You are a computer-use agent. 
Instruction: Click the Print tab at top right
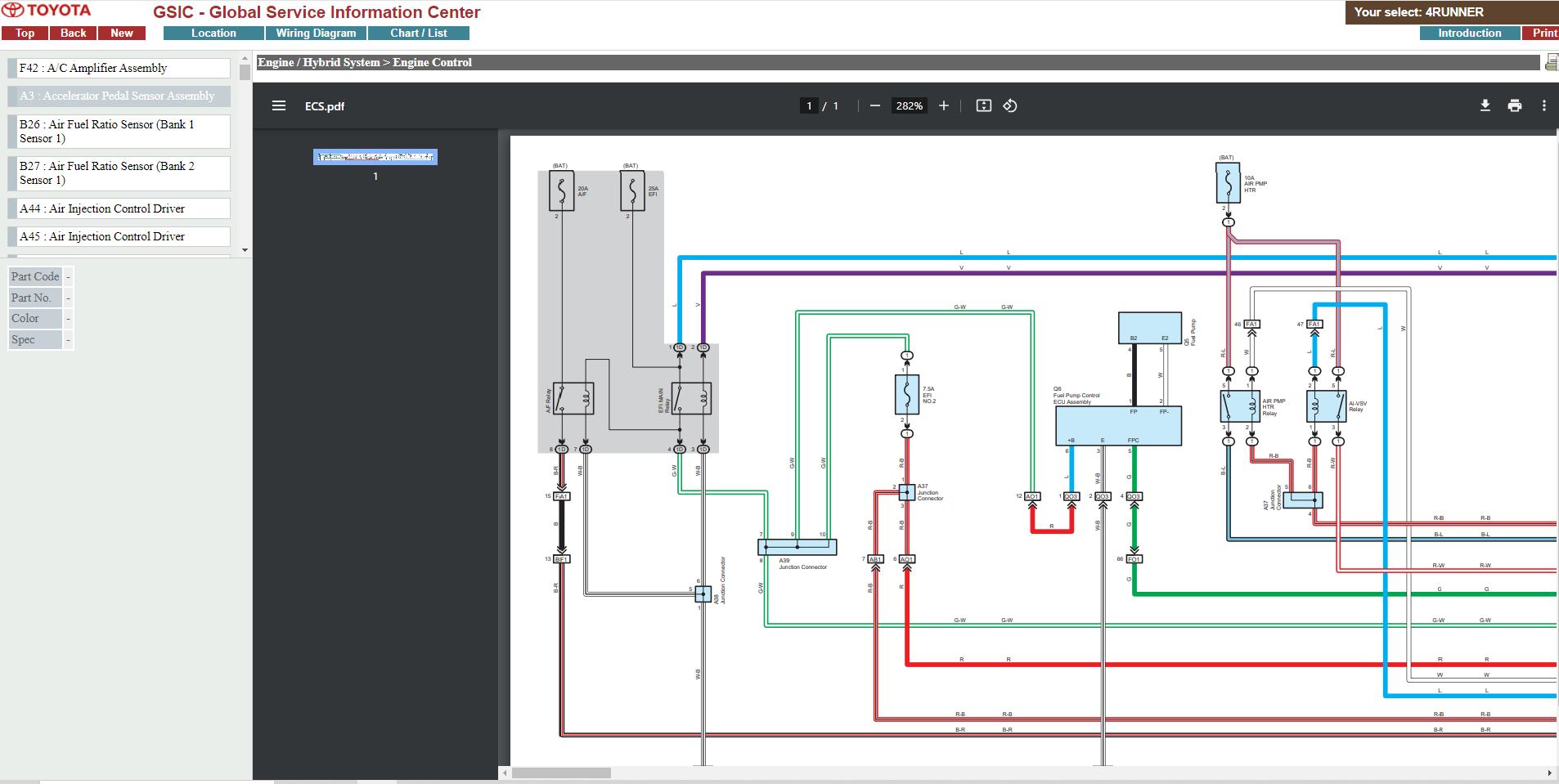(x=1541, y=34)
